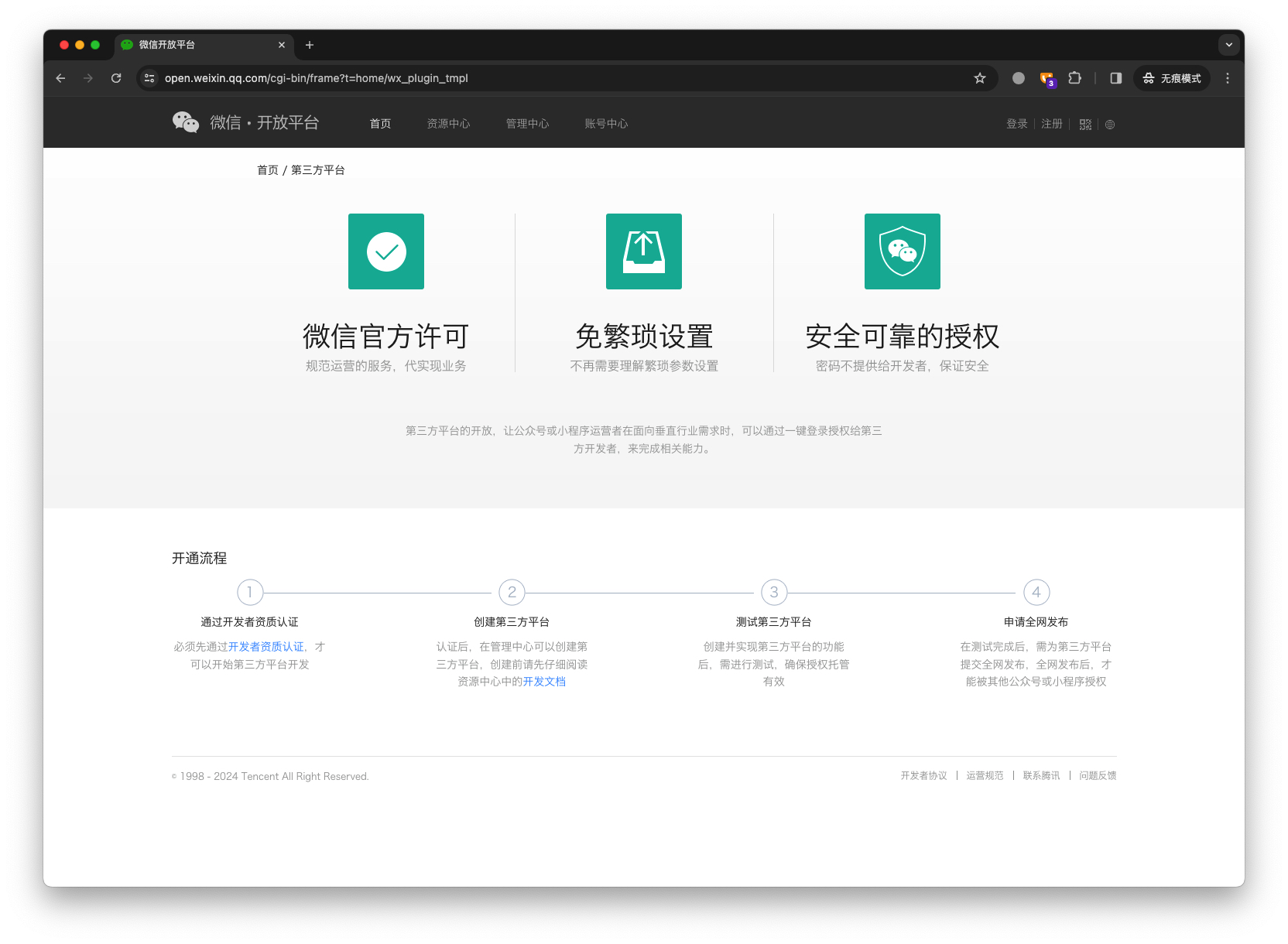Image resolution: width=1288 pixels, height=944 pixels.
Task: Click the QR code icon in header
Action: [x=1085, y=125]
